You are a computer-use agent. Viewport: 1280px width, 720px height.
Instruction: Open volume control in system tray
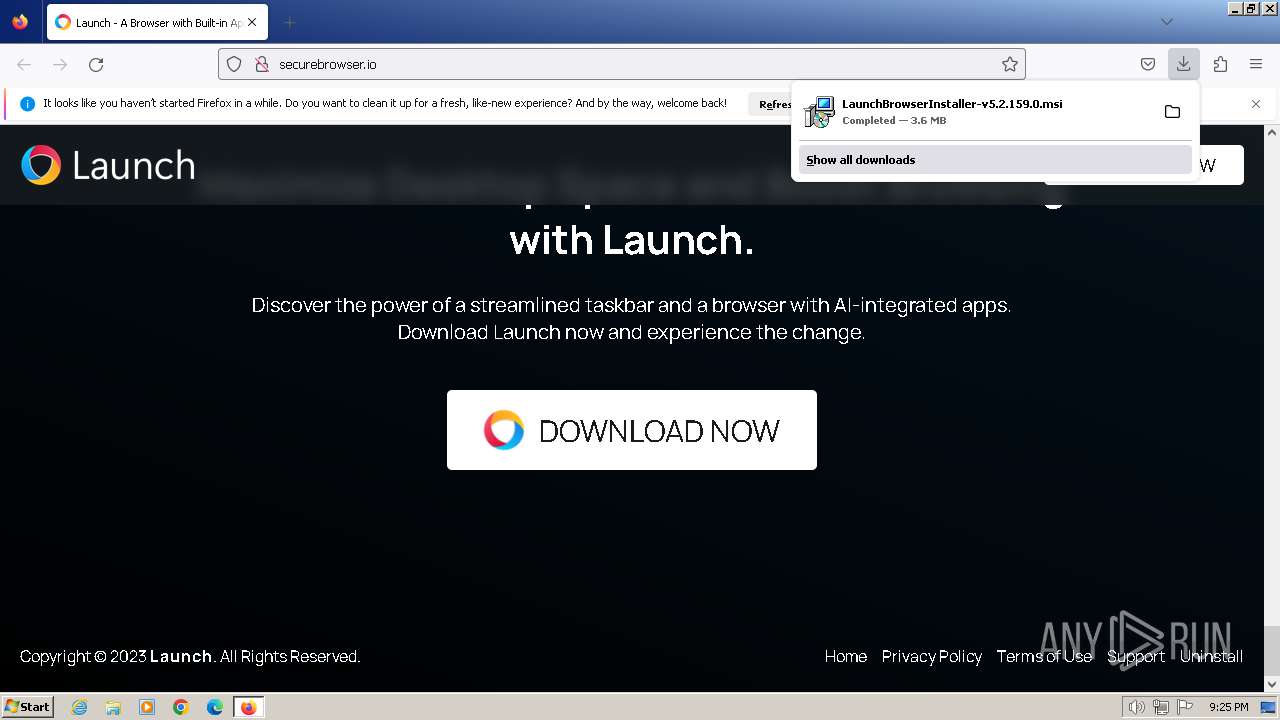pyautogui.click(x=1136, y=707)
